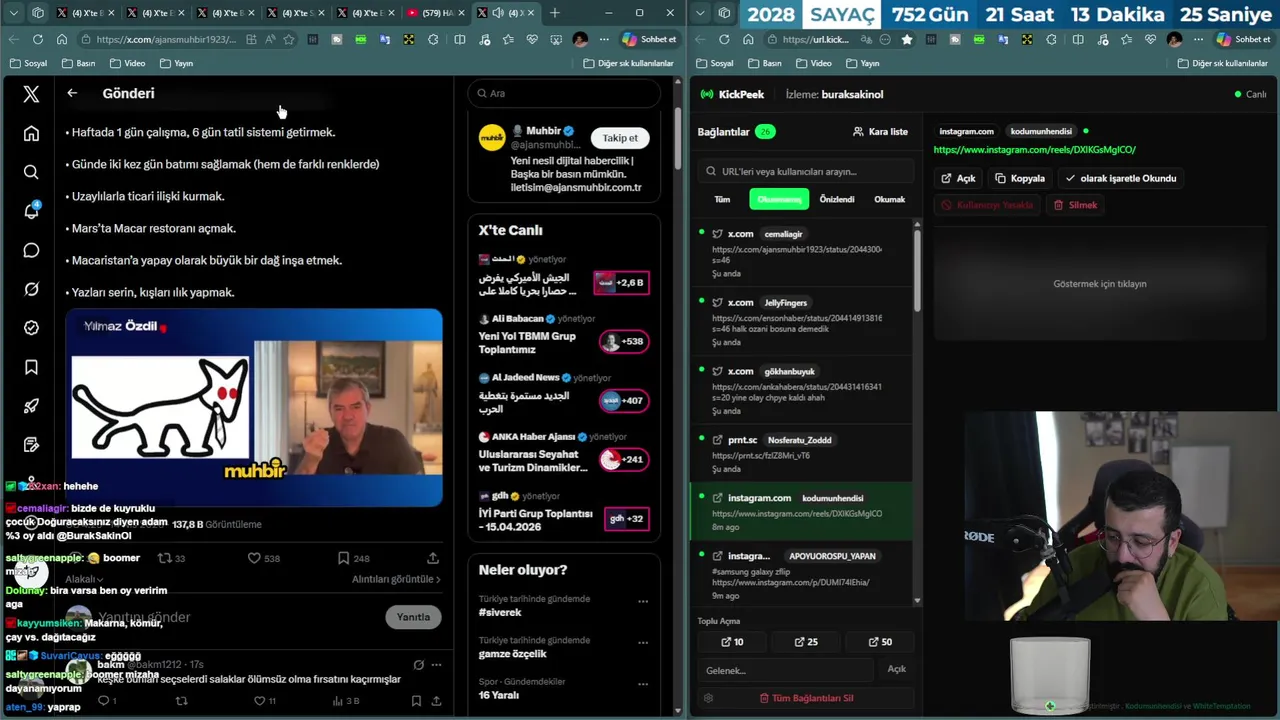Click home button in left browser toolbar

click(x=62, y=39)
